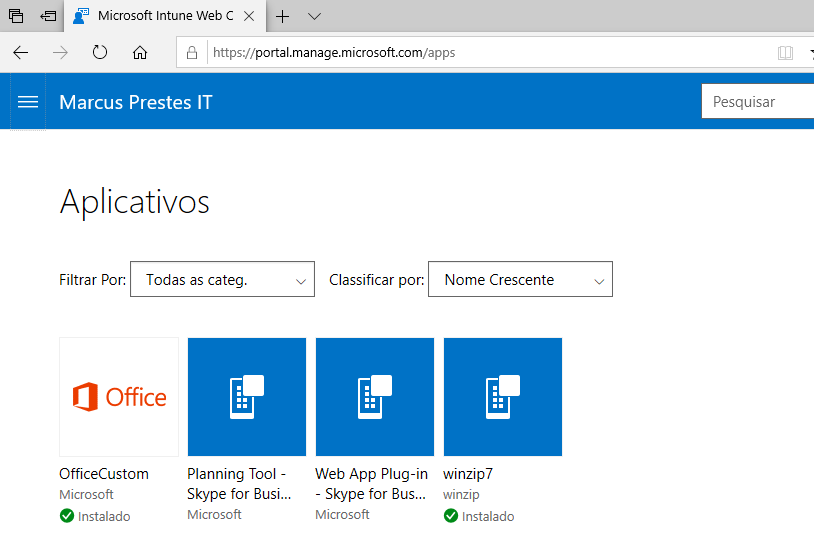Click the OfficeCustom app name
Image resolution: width=814 pixels, height=539 pixels.
pos(104,474)
